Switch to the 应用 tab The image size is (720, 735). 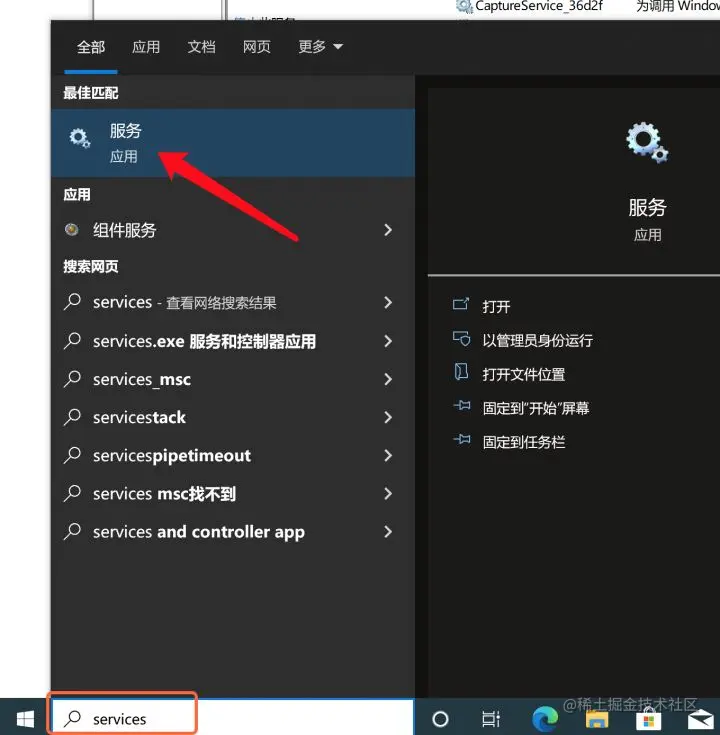pos(146,47)
